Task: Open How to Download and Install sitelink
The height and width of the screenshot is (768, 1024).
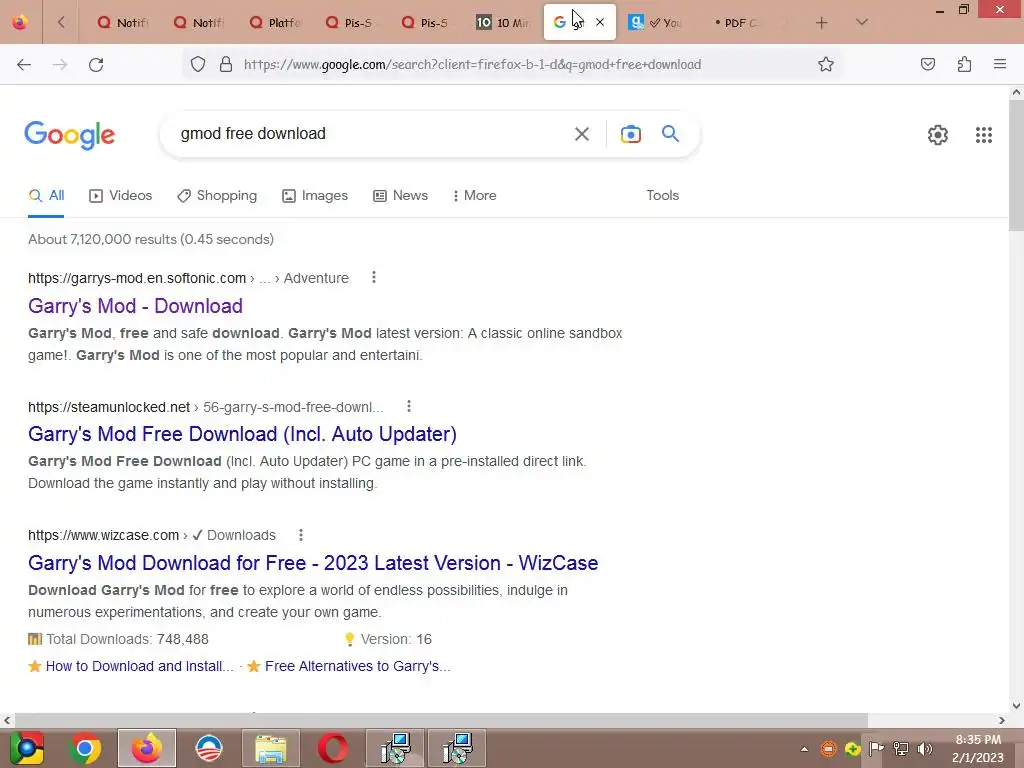Action: pyautogui.click(x=139, y=666)
